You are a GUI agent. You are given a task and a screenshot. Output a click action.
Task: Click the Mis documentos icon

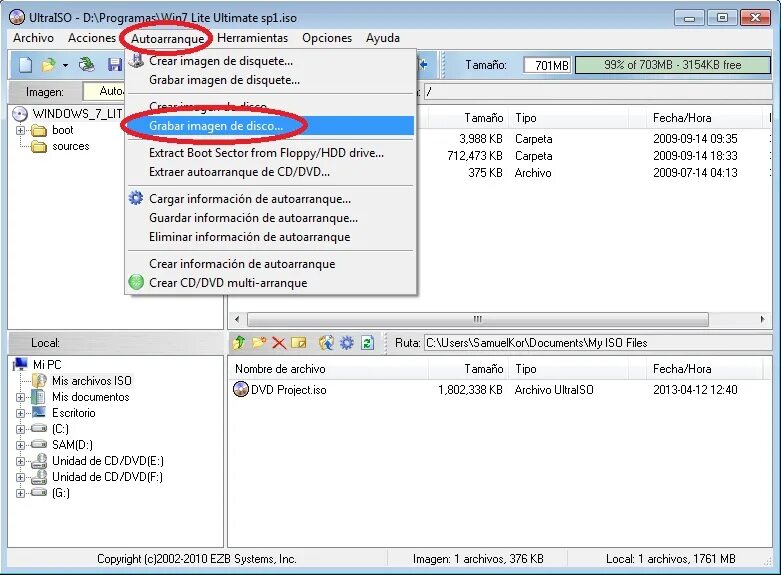click(38, 397)
